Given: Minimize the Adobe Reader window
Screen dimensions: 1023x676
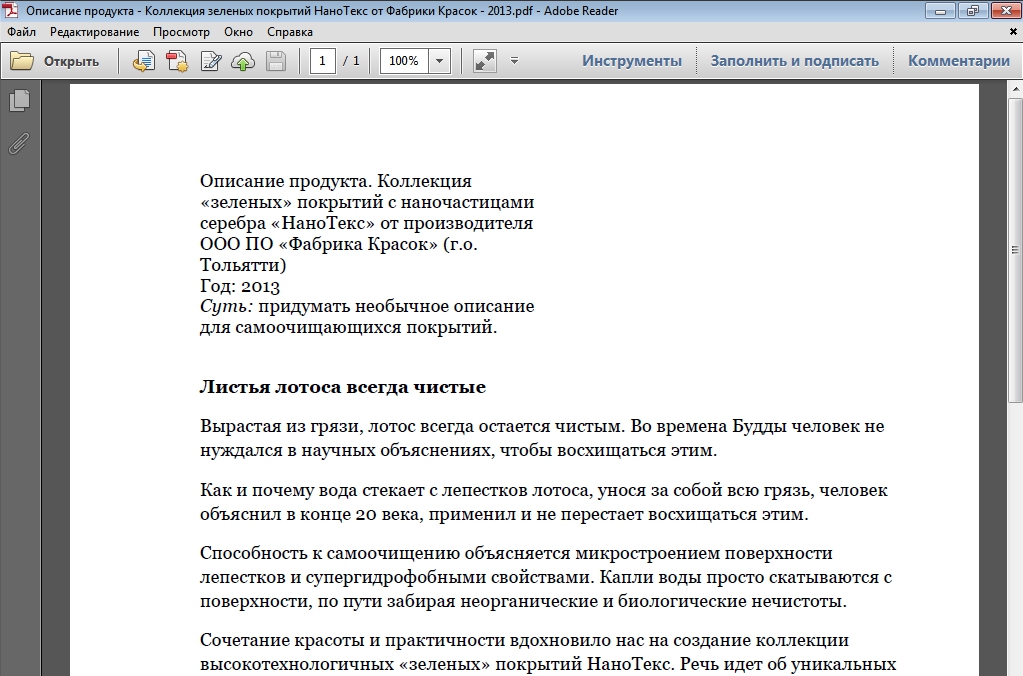Looking at the screenshot, I should (940, 10).
